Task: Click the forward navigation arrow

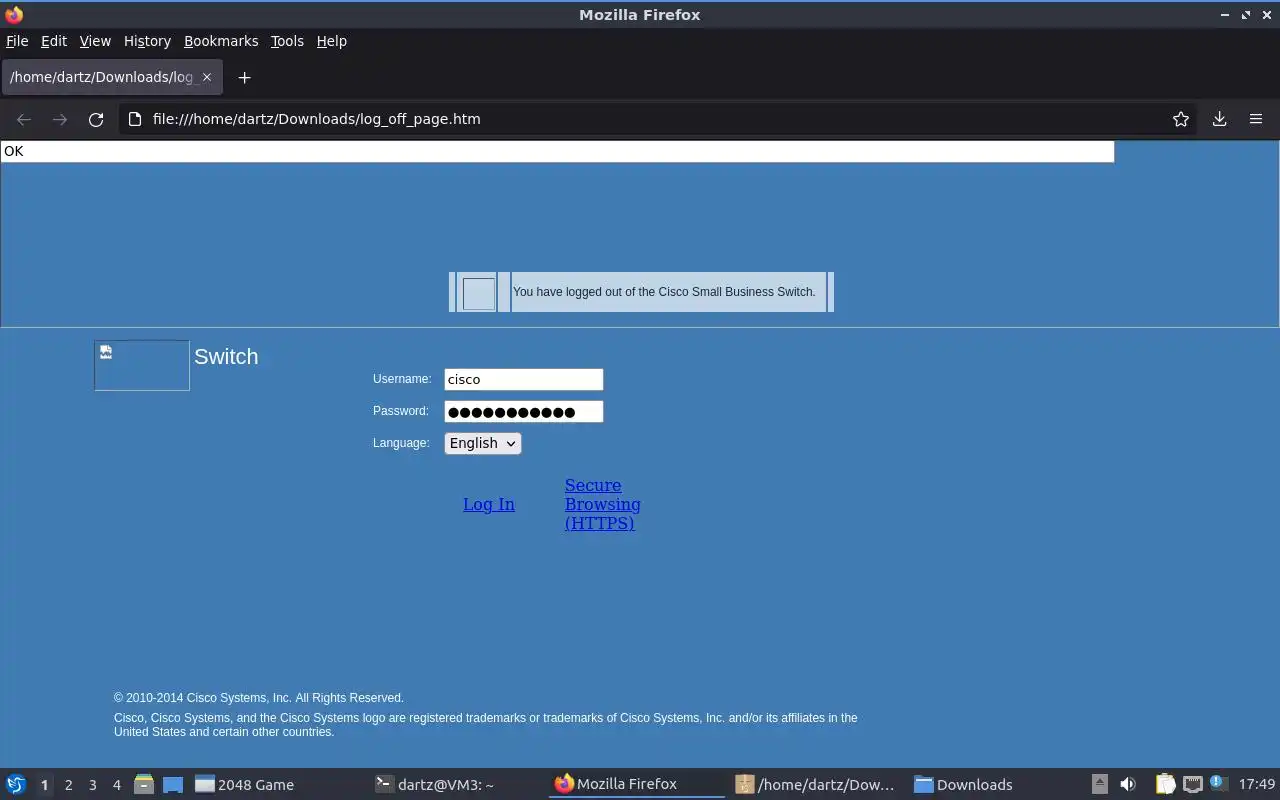Action: point(60,119)
